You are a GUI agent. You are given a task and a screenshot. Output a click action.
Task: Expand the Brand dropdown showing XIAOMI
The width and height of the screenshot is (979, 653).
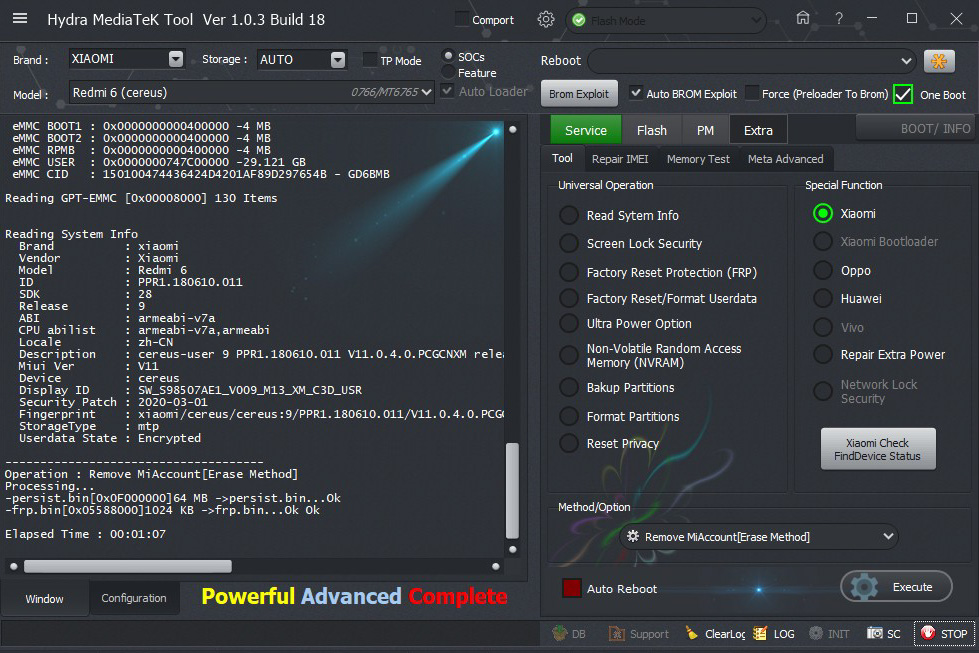click(x=176, y=59)
